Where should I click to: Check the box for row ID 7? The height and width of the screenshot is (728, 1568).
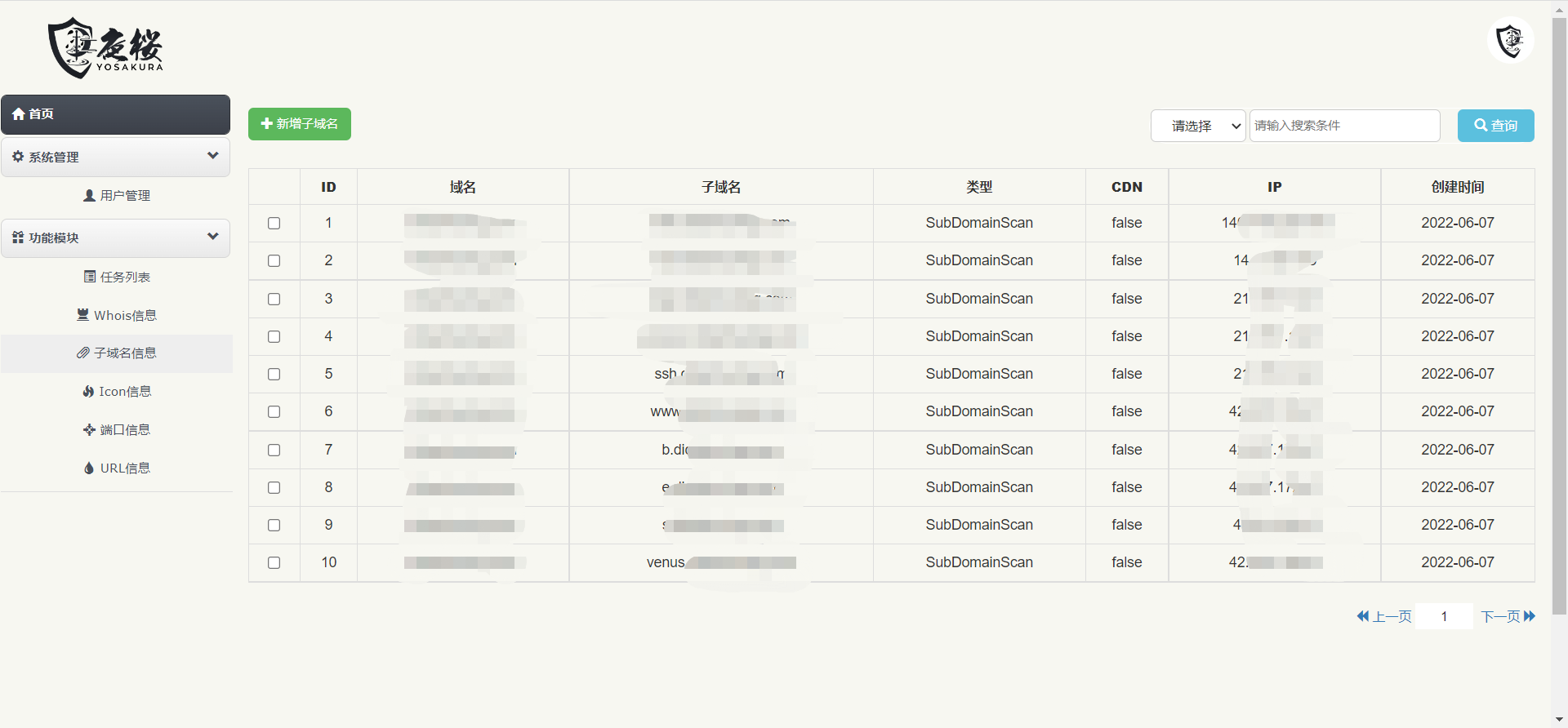274,450
